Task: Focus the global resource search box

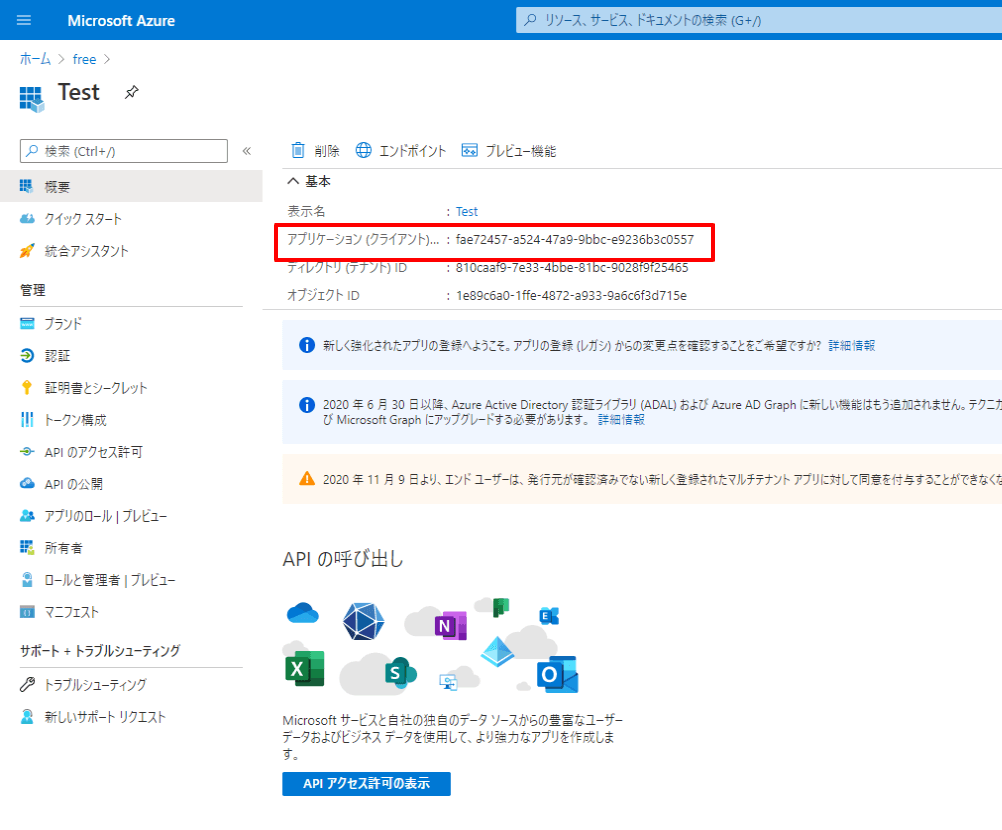Action: (x=759, y=20)
